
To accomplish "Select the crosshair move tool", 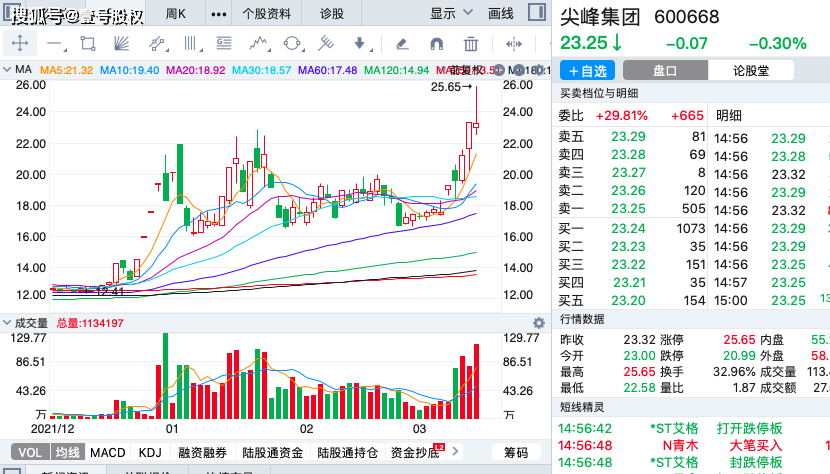I will [20, 43].
